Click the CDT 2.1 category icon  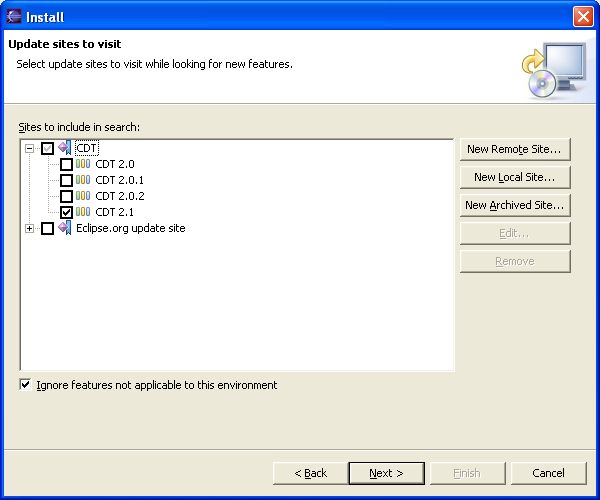tap(83, 212)
